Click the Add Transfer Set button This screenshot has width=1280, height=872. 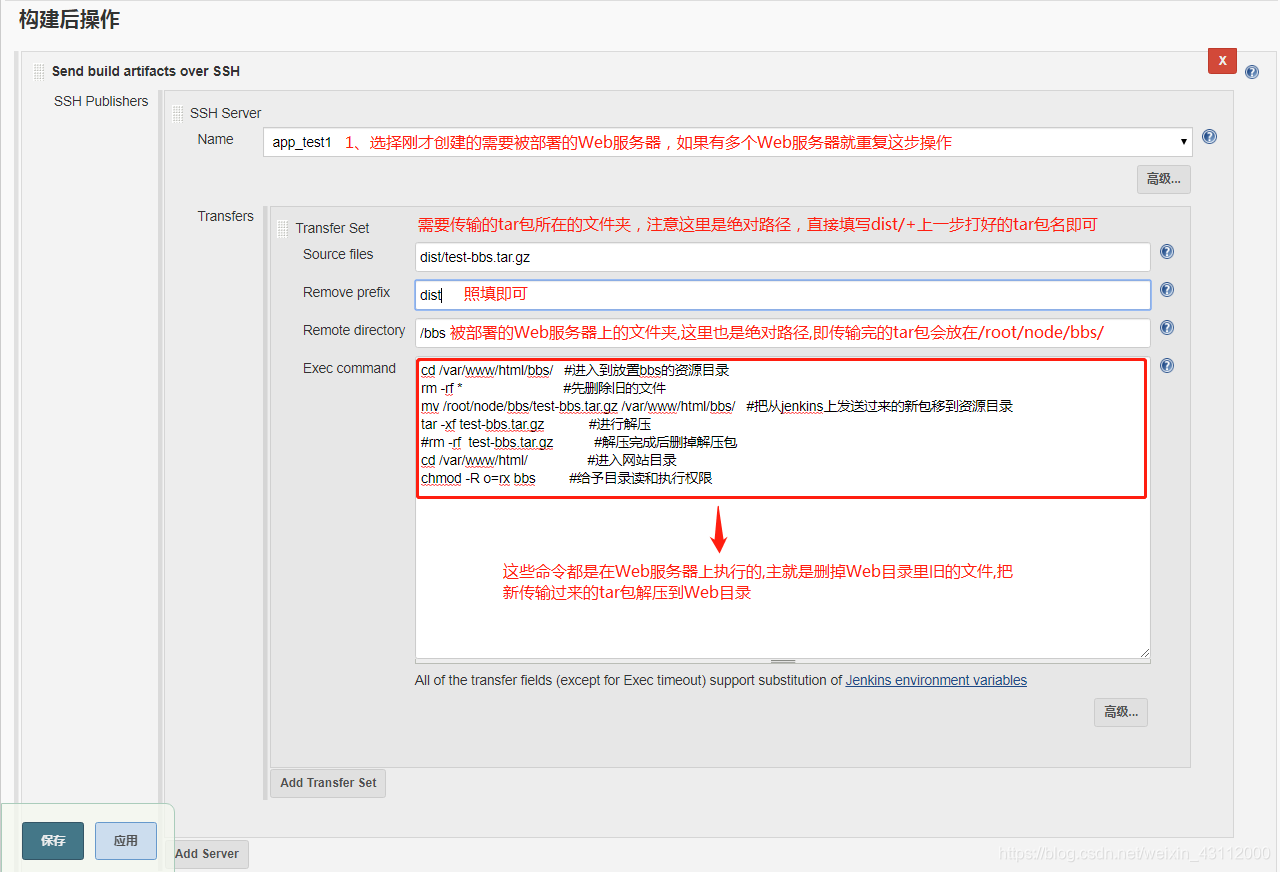[x=328, y=783]
